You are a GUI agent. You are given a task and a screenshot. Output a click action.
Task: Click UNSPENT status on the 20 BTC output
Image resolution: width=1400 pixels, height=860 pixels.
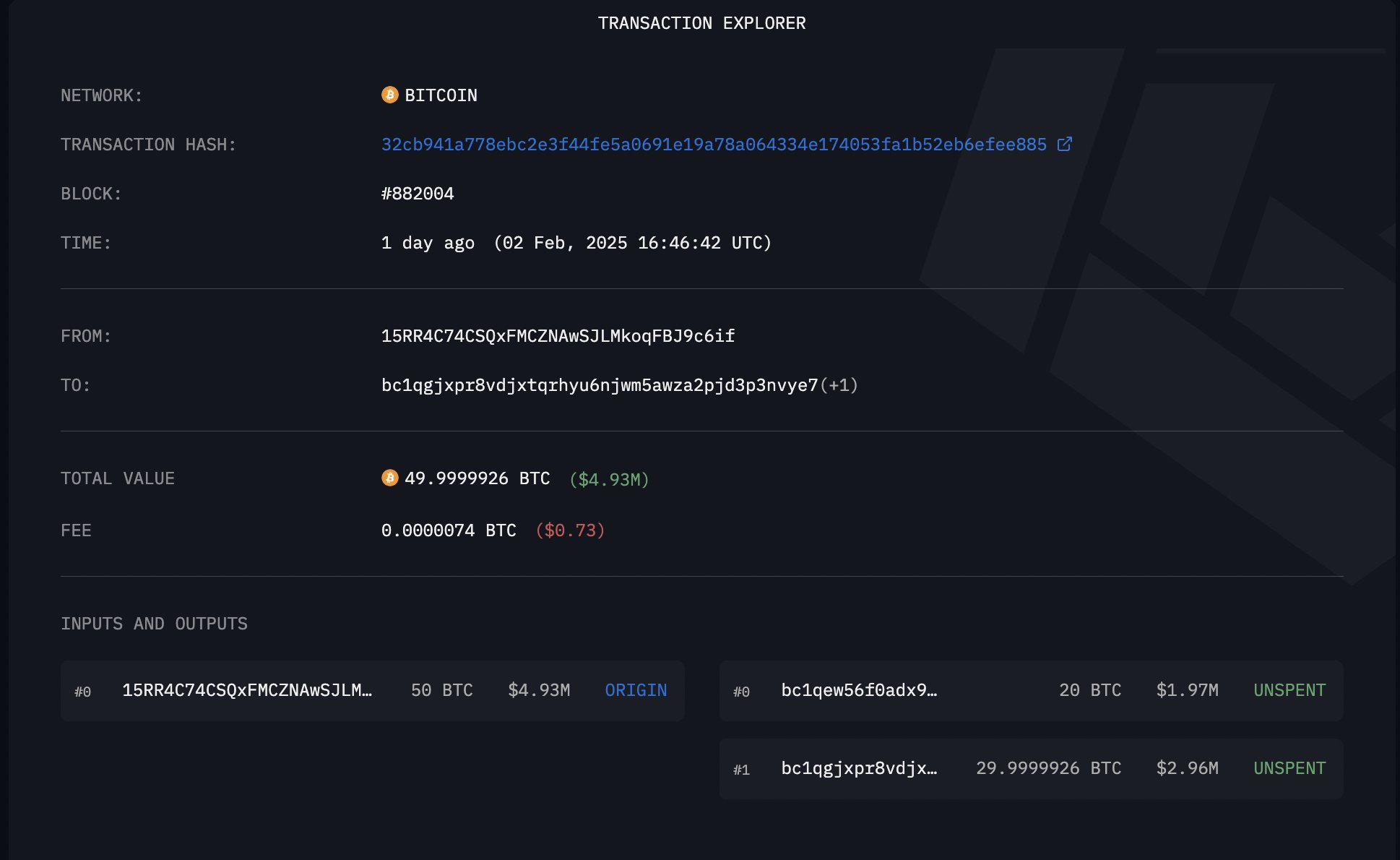[1289, 690]
